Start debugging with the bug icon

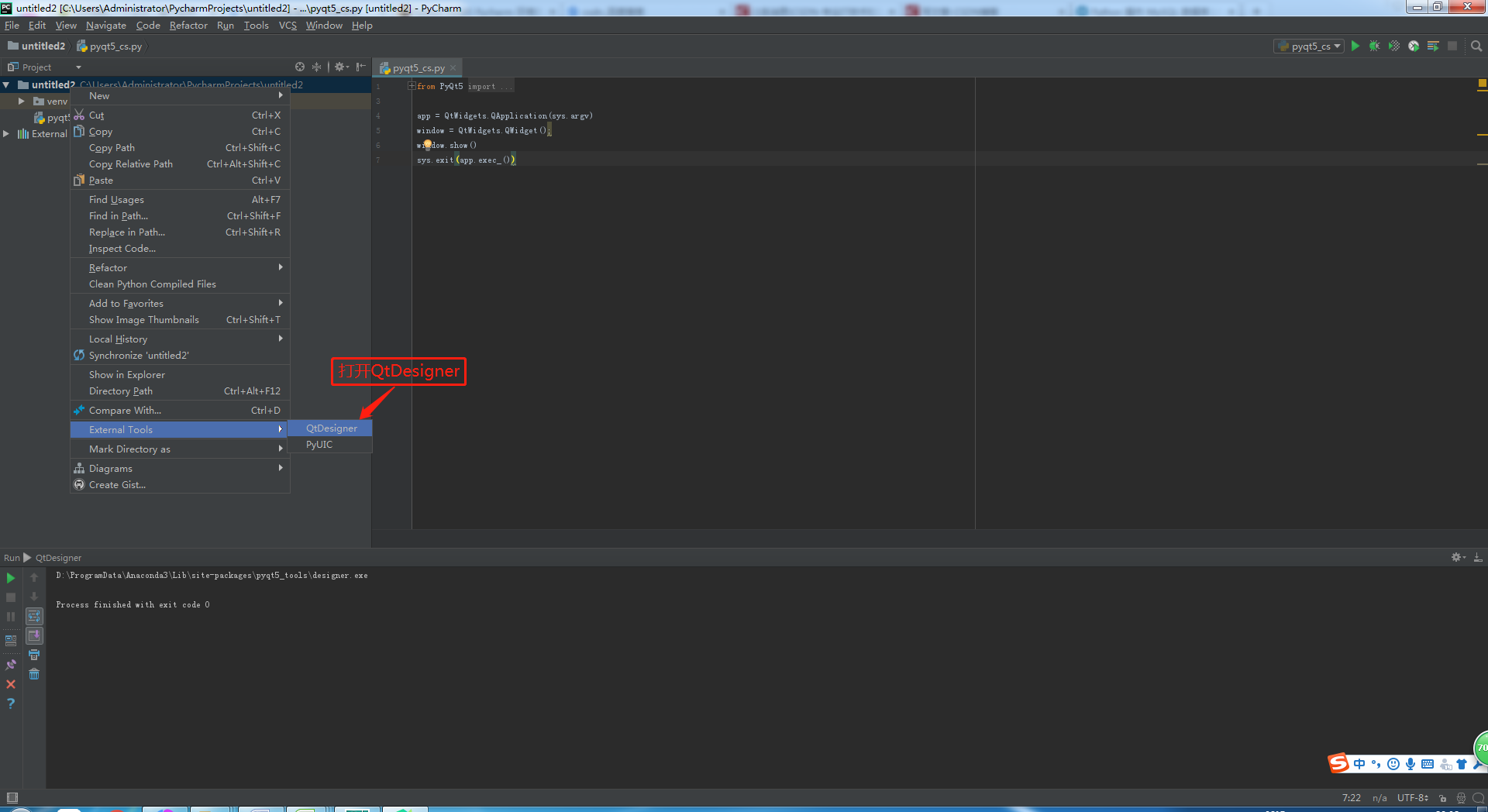pyautogui.click(x=1374, y=46)
